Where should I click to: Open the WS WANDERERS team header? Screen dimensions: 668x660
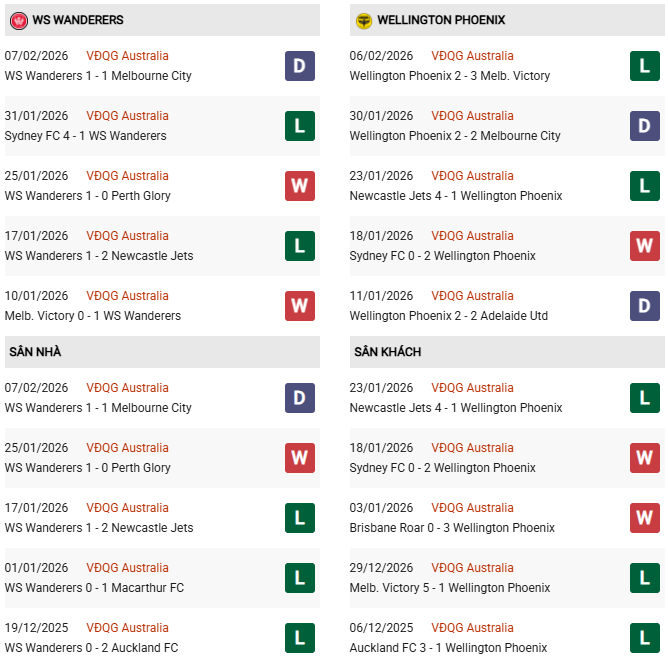[x=78, y=20]
